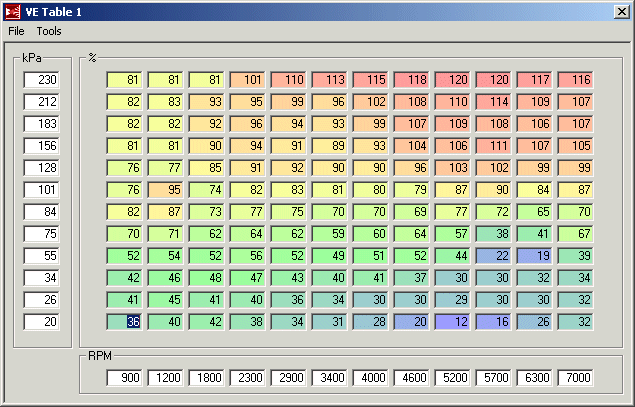Click the cell with value 103
This screenshot has width=635, height=407.
[453, 168]
